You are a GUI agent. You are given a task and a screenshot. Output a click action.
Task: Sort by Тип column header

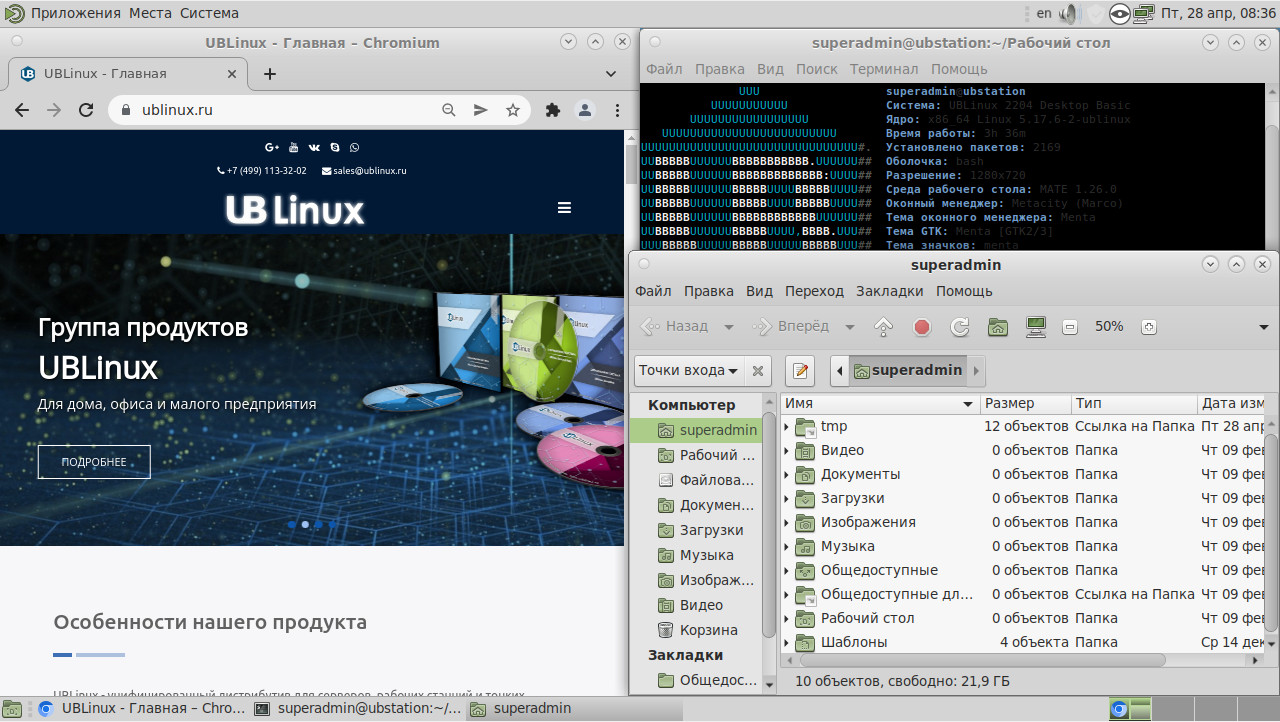pyautogui.click(x=1134, y=403)
